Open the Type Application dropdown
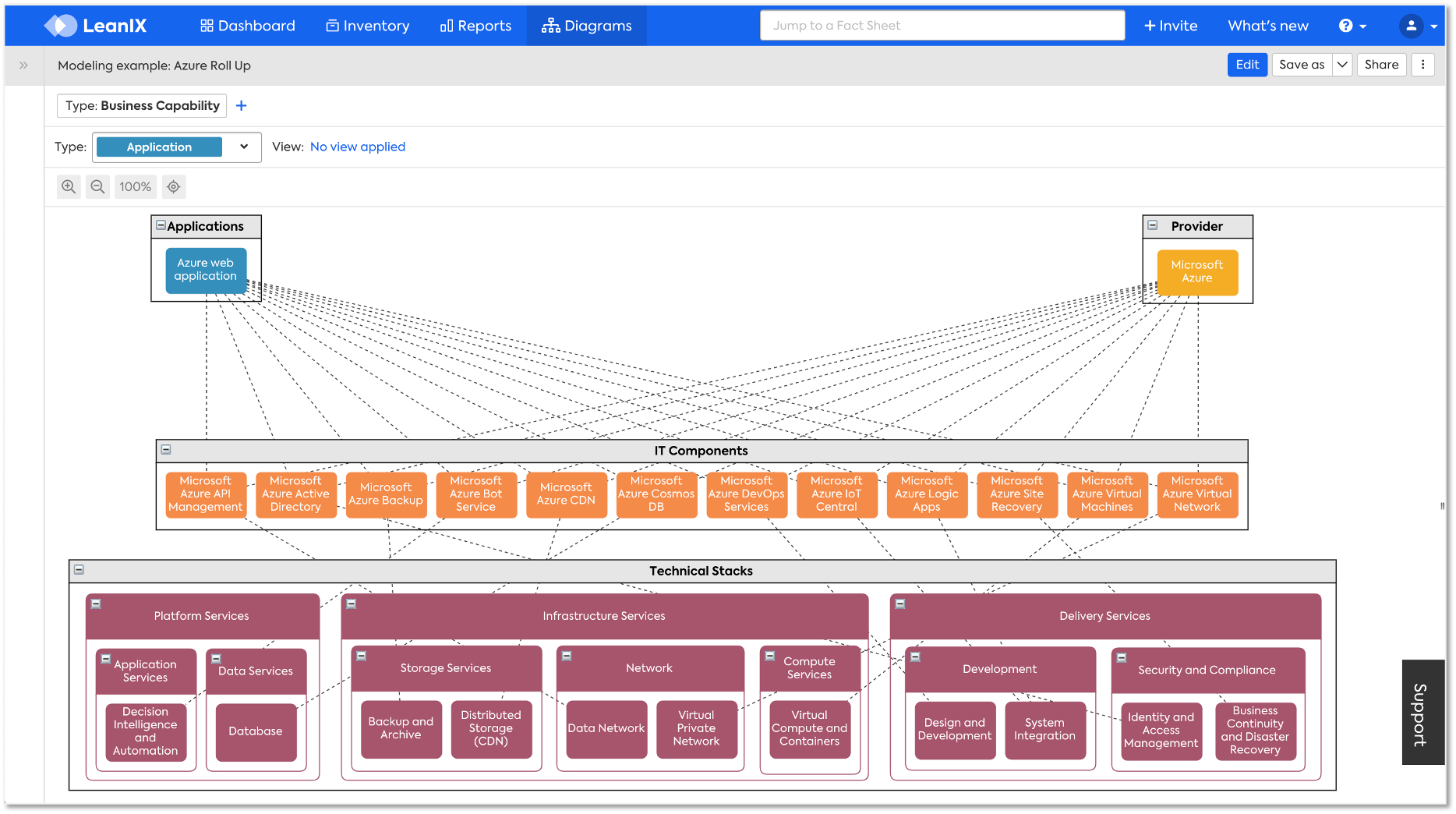This screenshot has width=1456, height=814. (177, 147)
